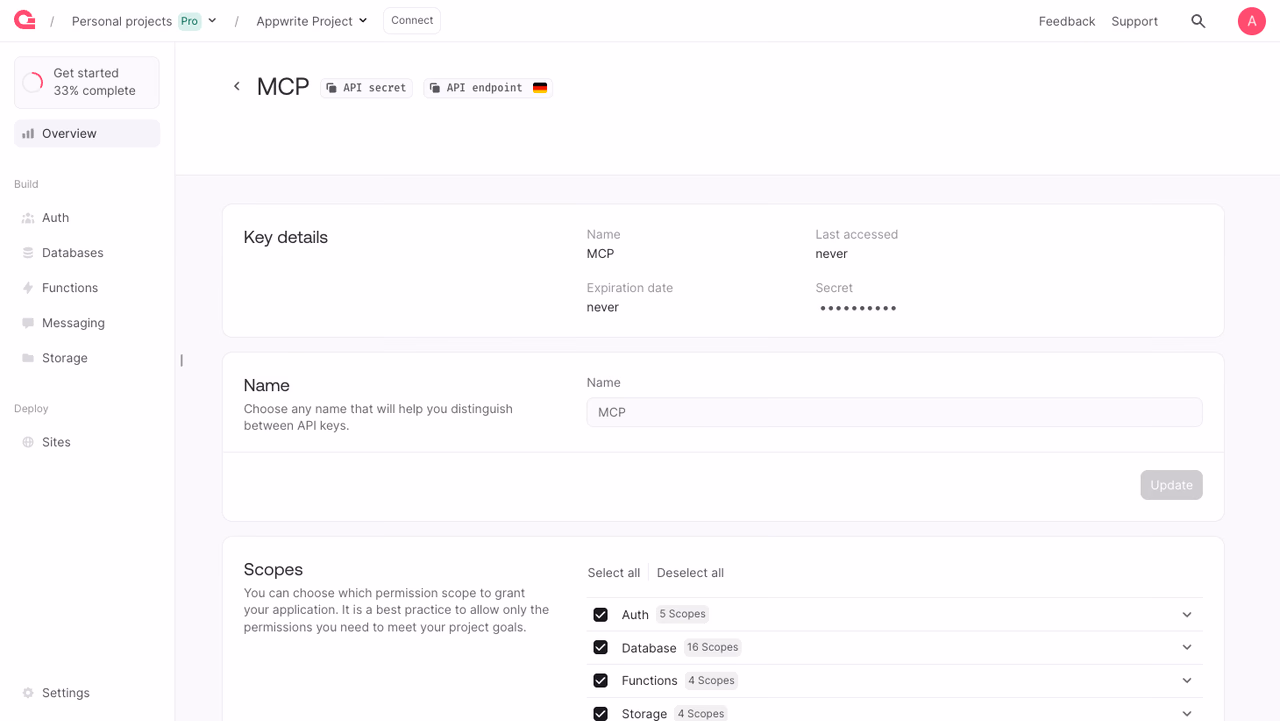Screen dimensions: 1280x721
Task: Expand the Functions scopes chevron
Action: [1187, 681]
